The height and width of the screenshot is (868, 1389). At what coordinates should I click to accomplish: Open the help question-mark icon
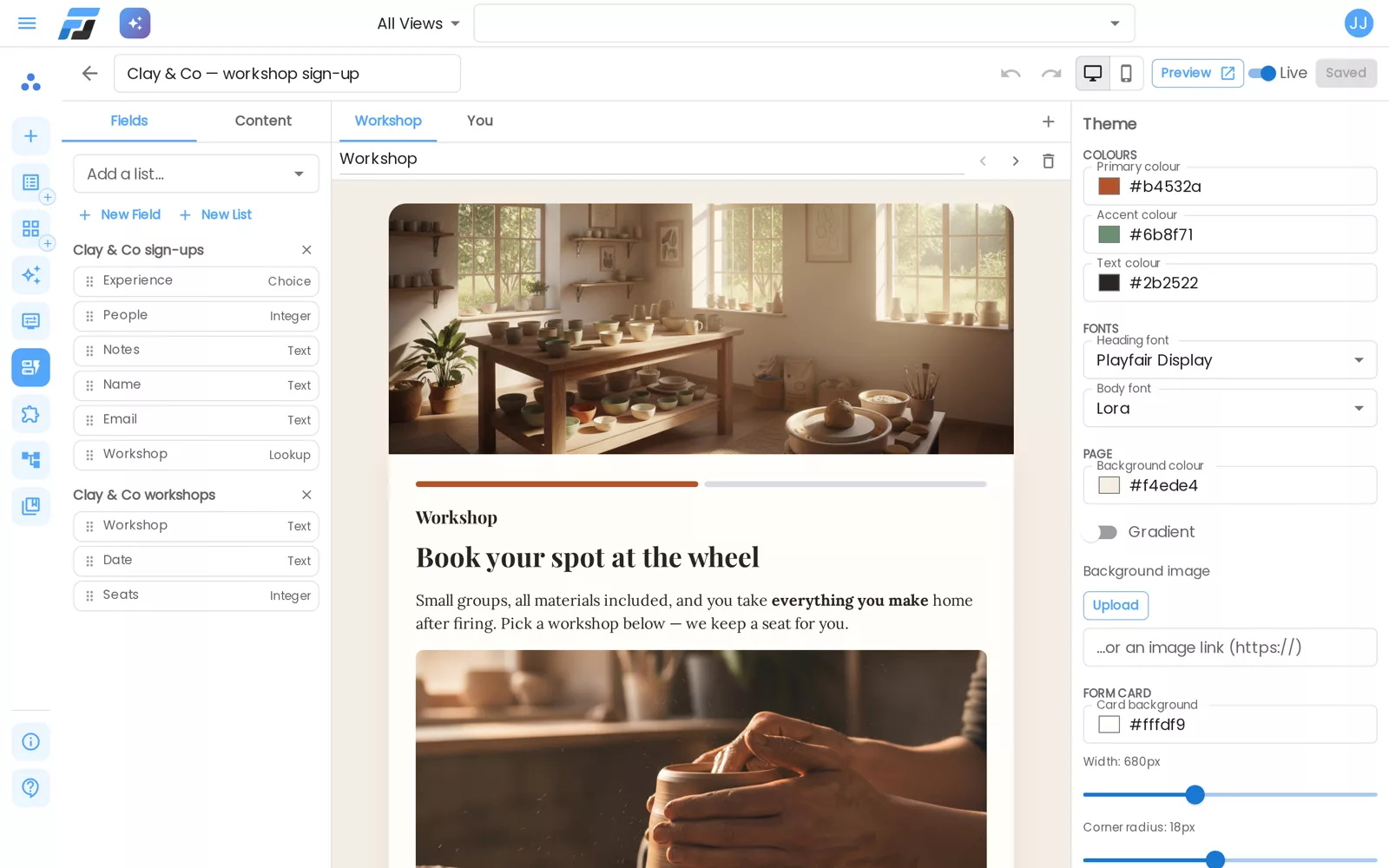[30, 787]
